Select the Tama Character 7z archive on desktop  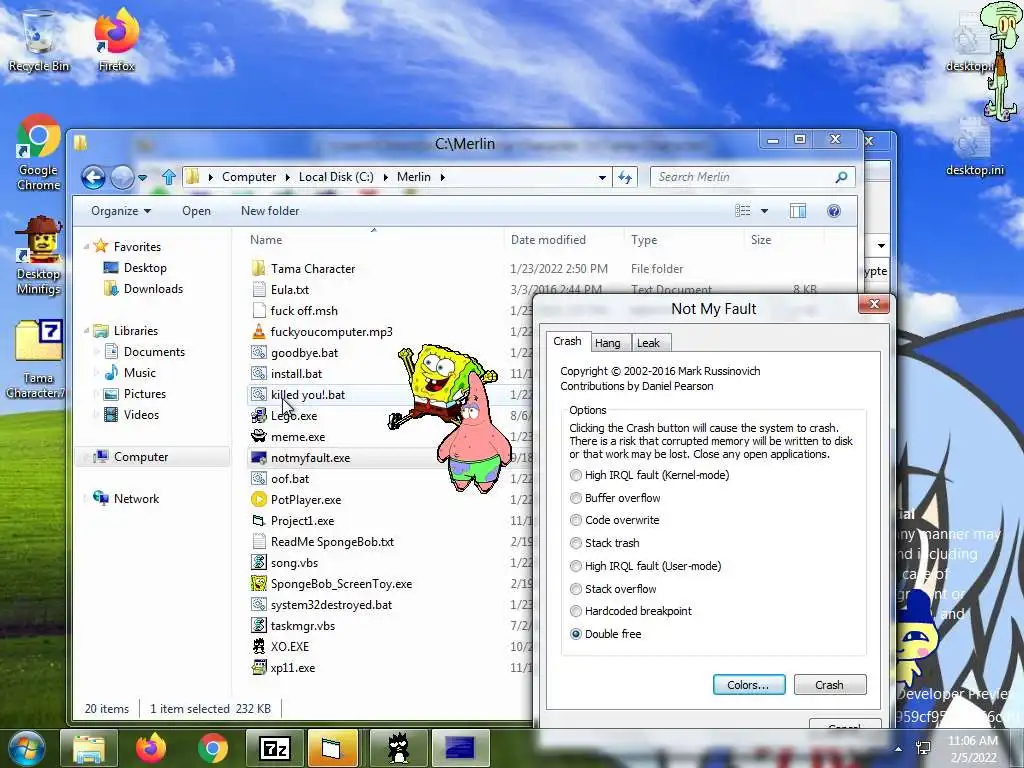click(x=39, y=359)
